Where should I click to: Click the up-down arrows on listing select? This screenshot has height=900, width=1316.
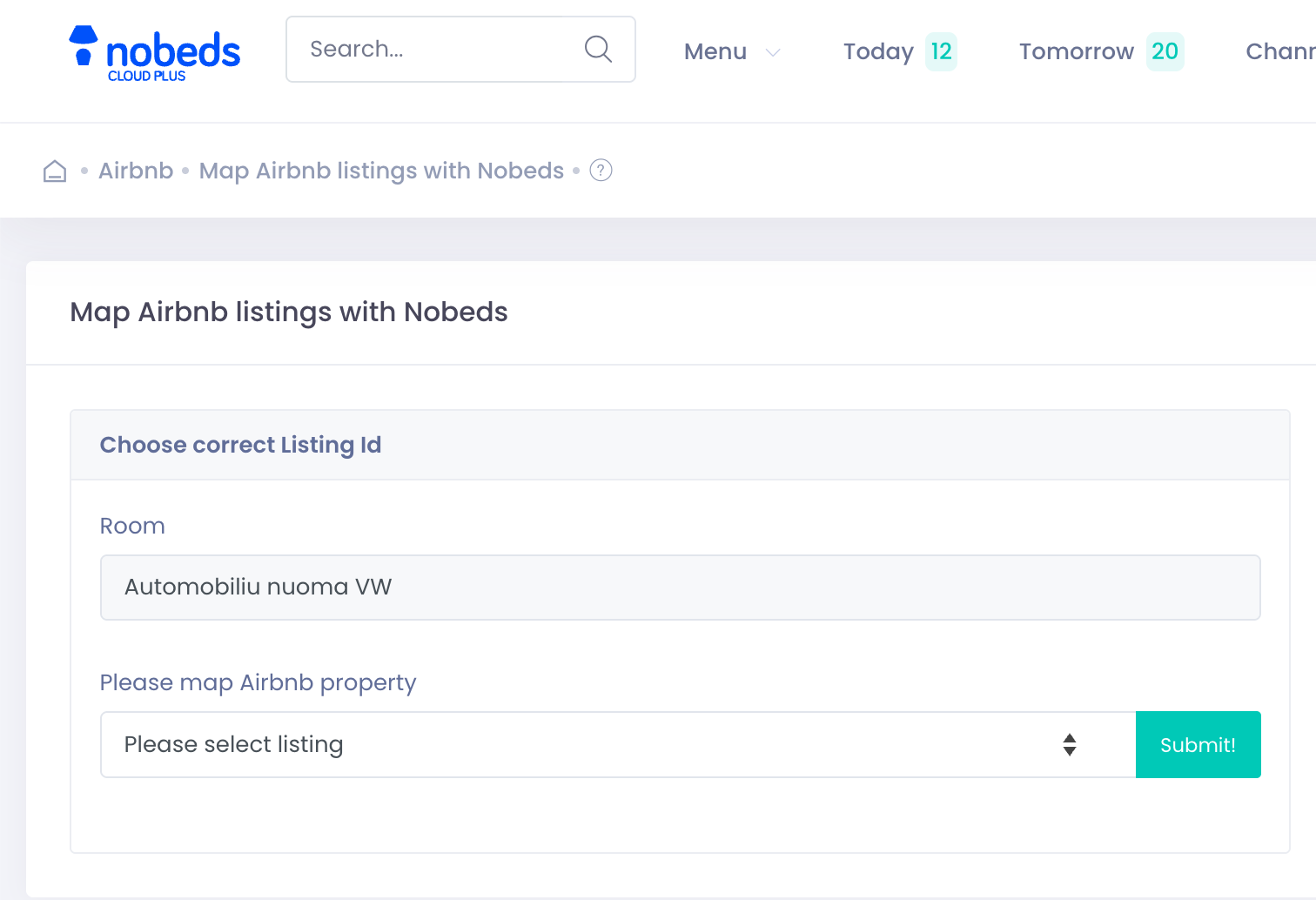pos(1069,745)
